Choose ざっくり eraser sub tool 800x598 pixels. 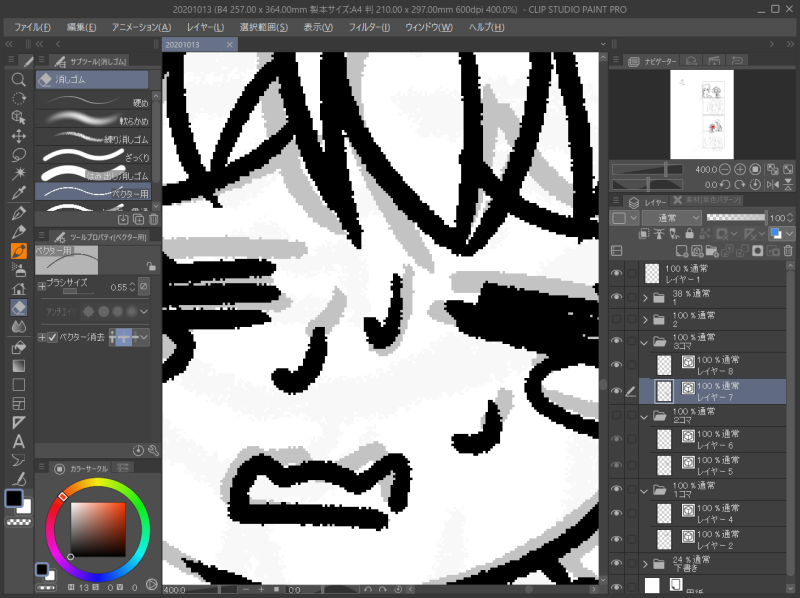pos(93,156)
